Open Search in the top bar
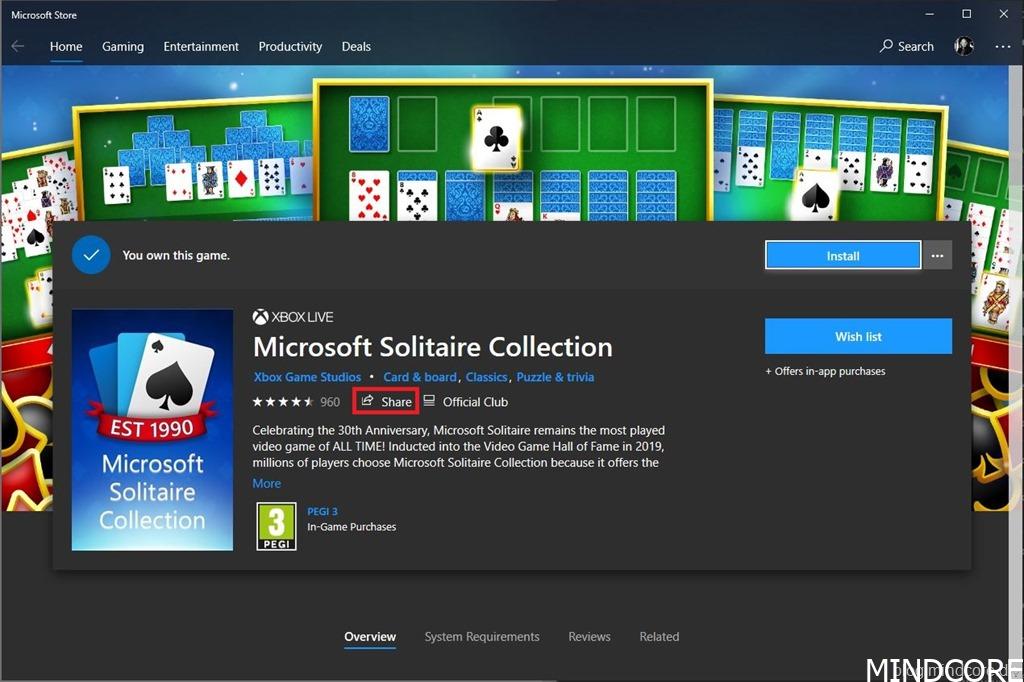1024x682 pixels. tap(906, 46)
